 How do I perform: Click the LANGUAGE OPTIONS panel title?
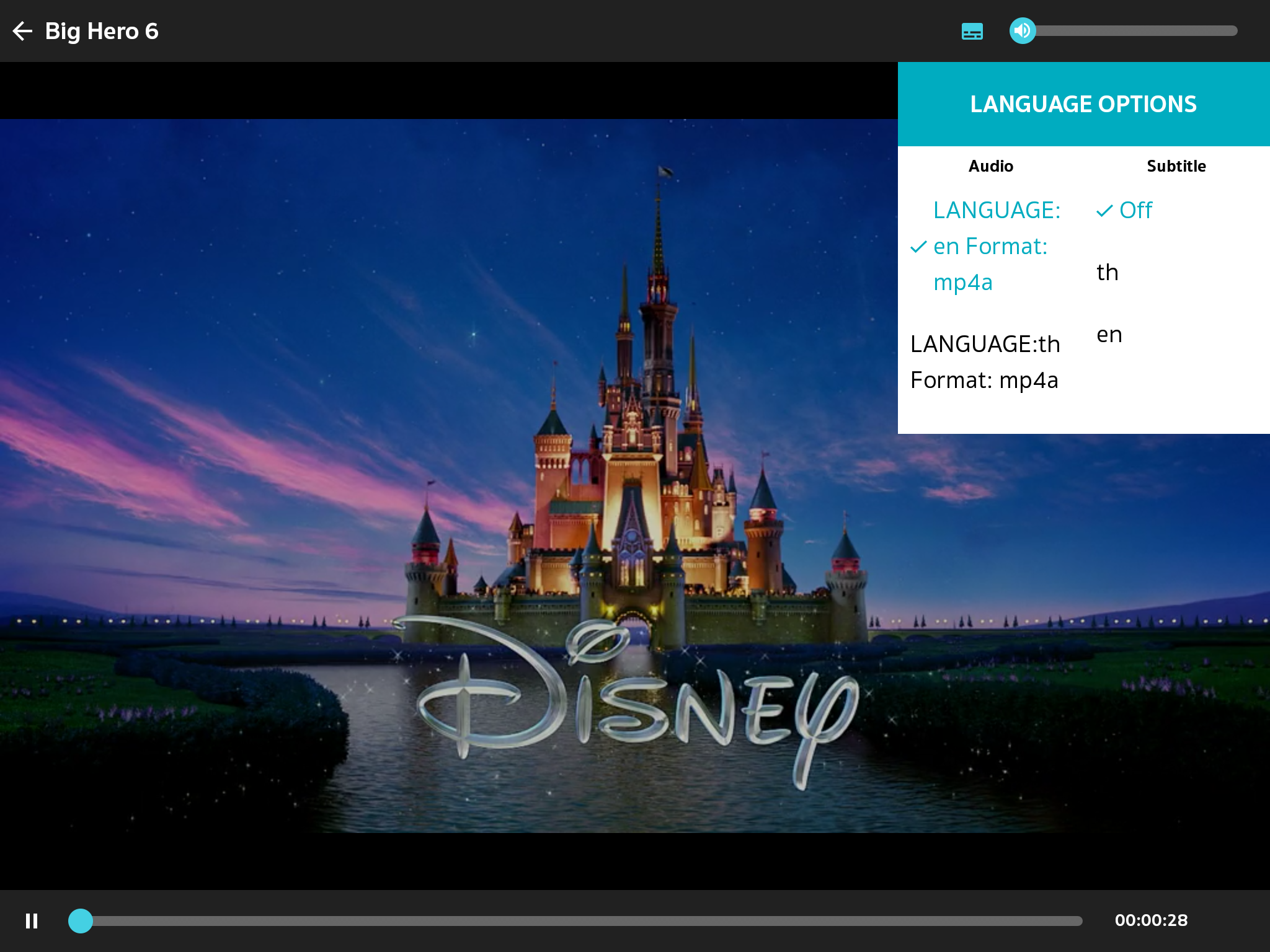pos(1083,104)
